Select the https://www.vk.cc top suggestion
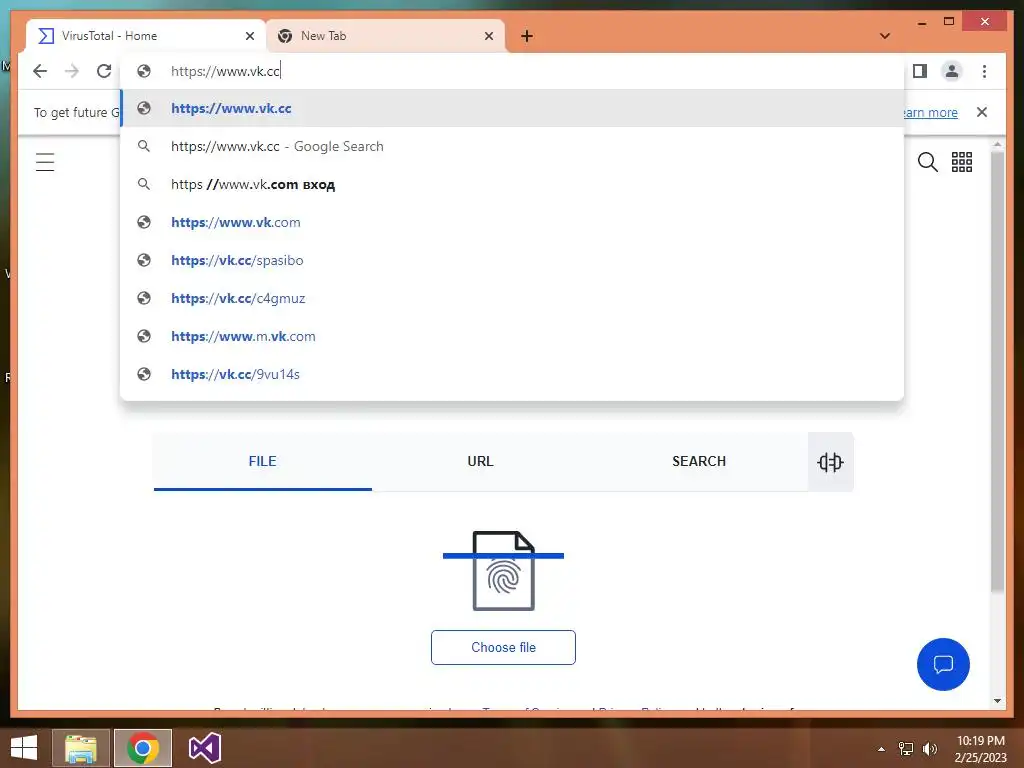 coord(512,108)
